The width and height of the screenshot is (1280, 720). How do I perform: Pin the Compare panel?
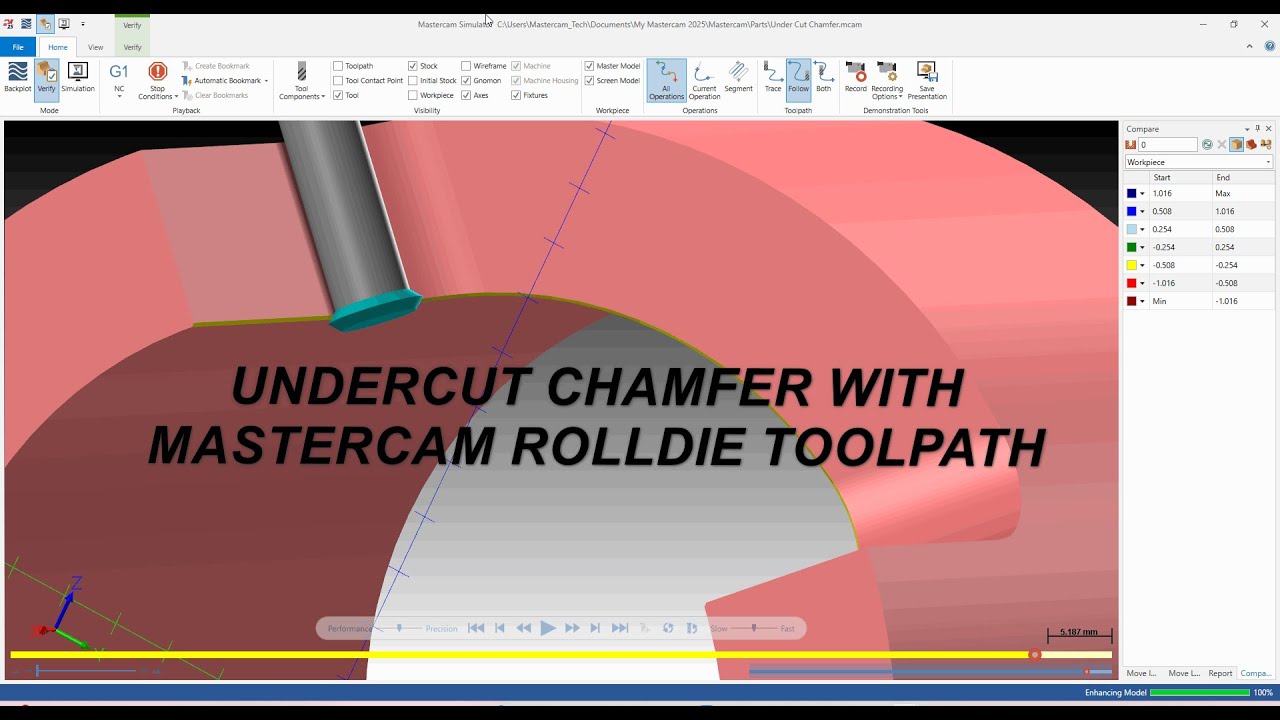tap(1258, 129)
